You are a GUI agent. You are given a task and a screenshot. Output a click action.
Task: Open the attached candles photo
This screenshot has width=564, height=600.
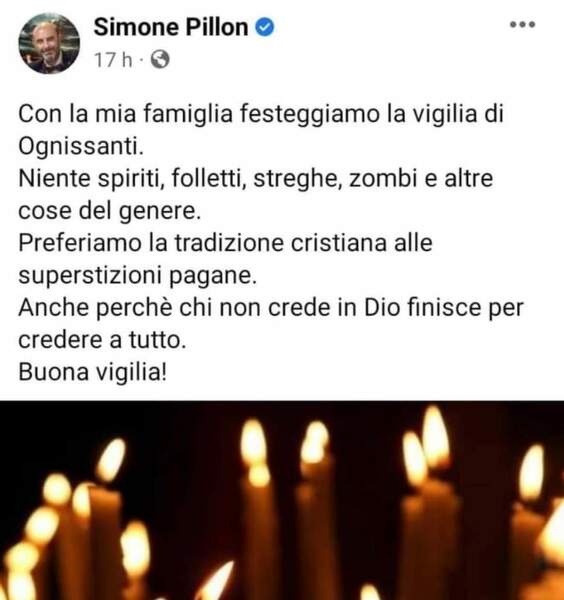[282, 500]
